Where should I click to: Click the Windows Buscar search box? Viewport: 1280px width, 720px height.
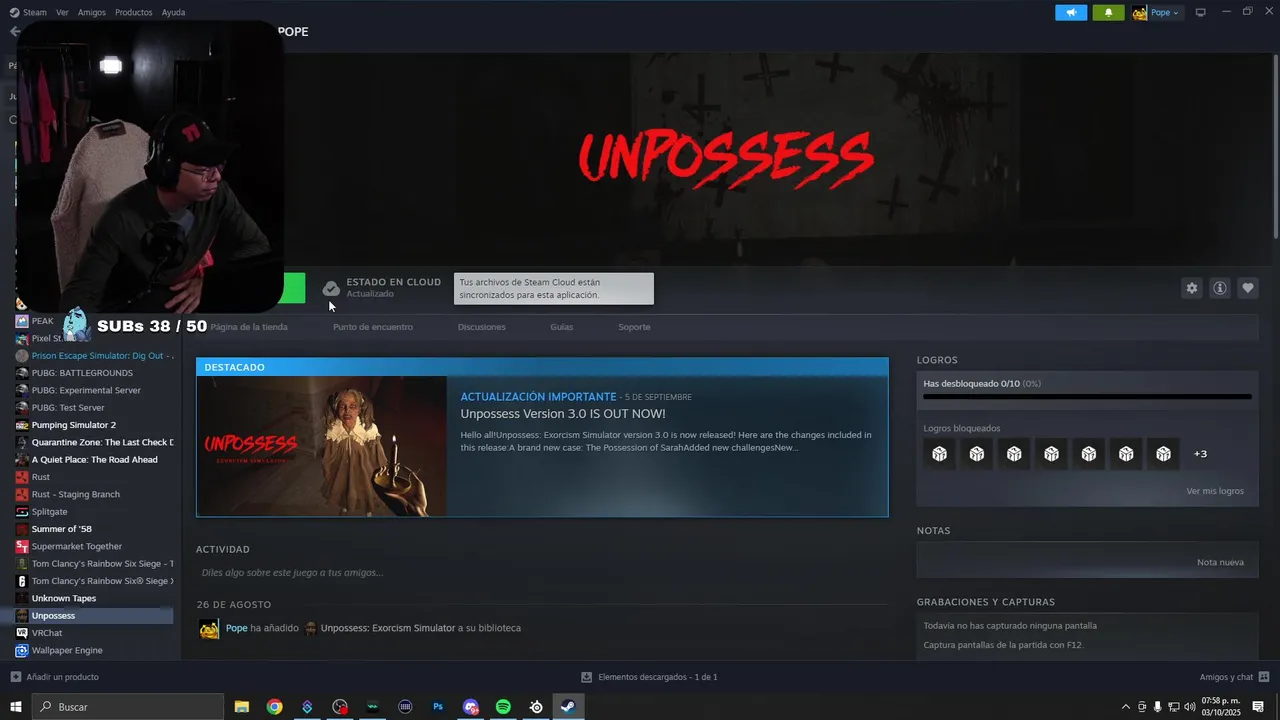[128, 707]
